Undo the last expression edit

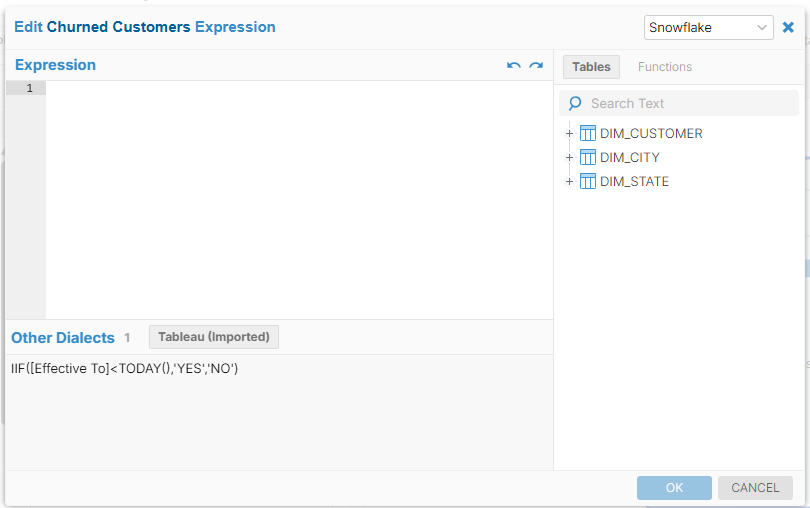click(514, 66)
